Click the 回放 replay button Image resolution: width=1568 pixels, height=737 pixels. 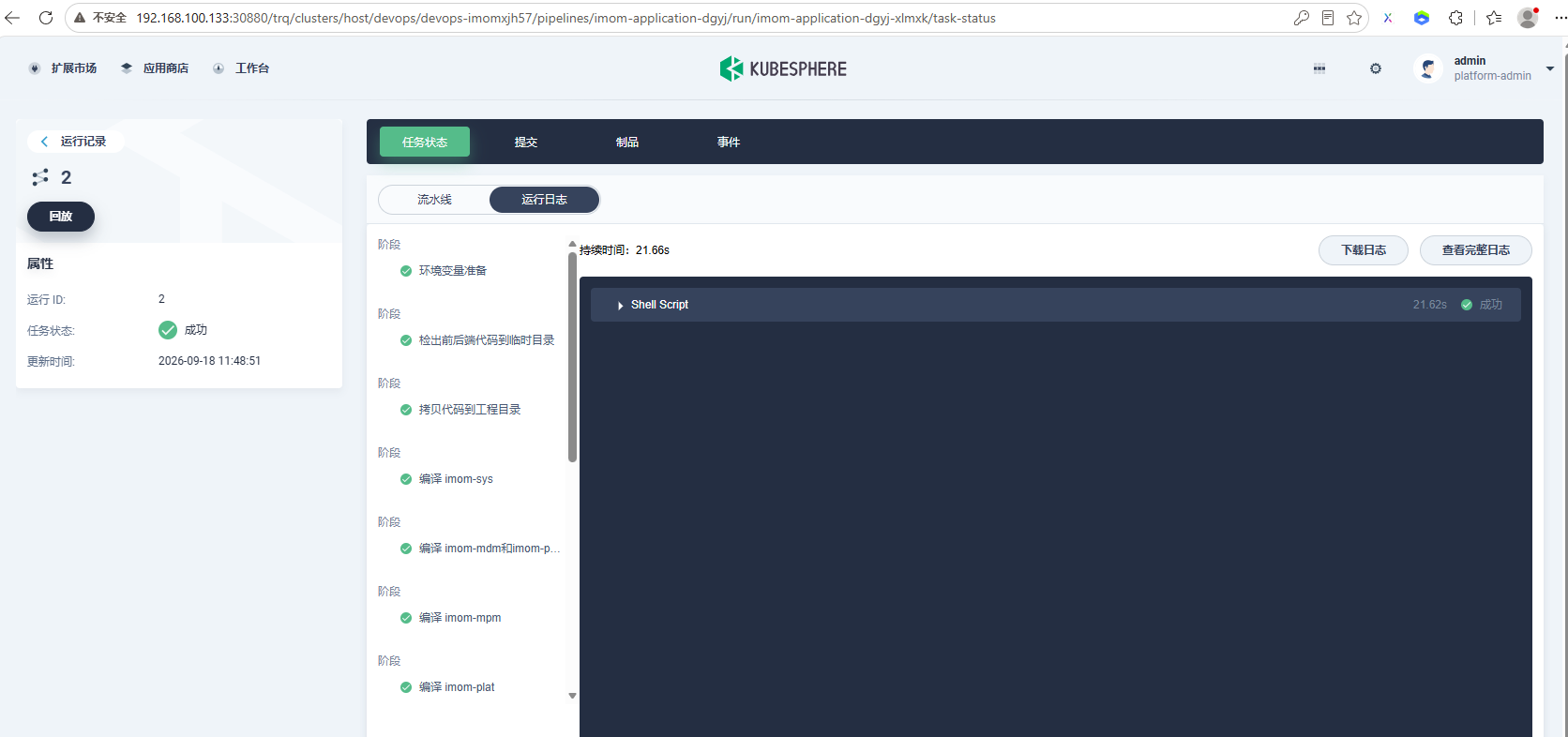(61, 217)
